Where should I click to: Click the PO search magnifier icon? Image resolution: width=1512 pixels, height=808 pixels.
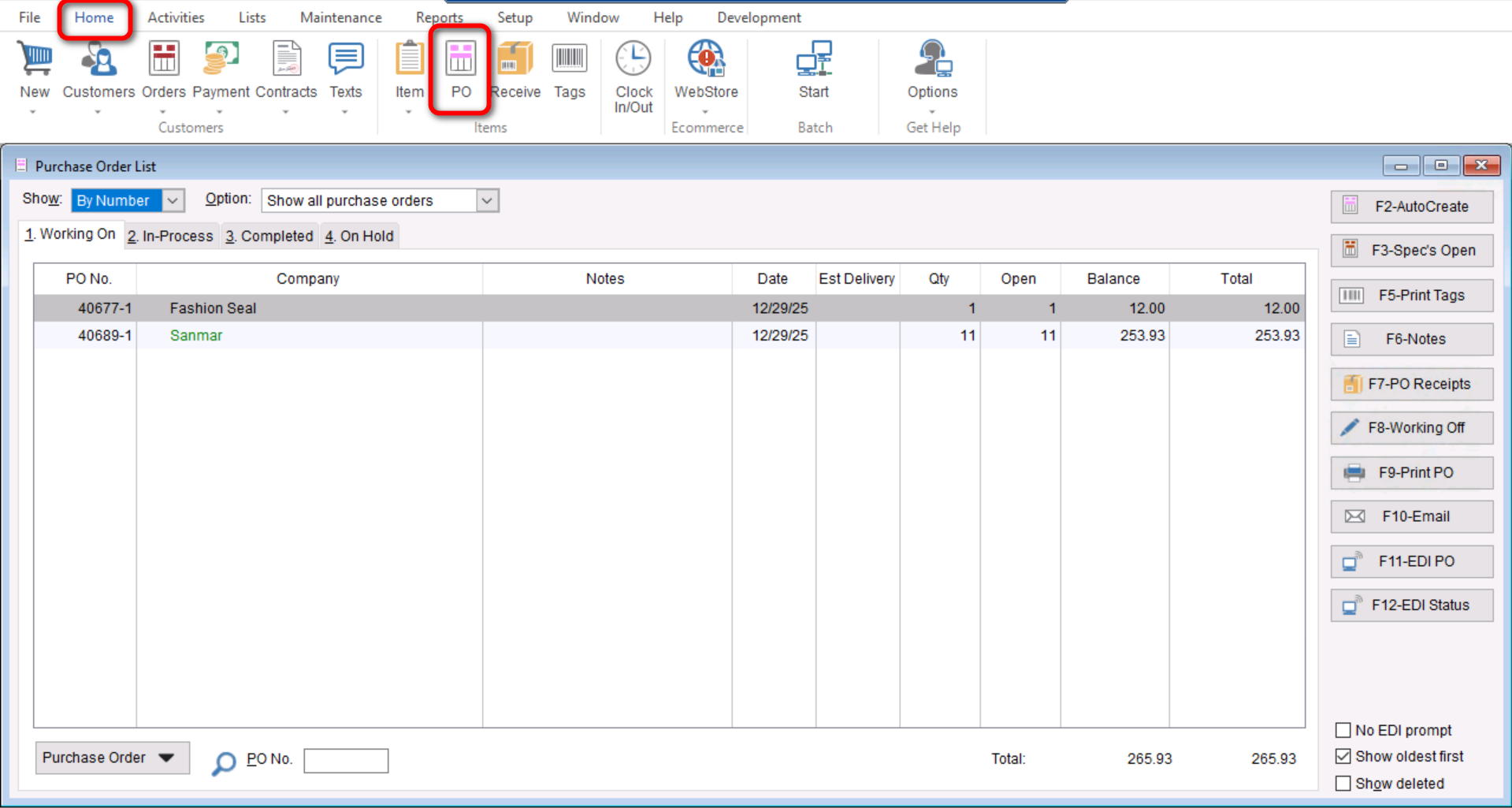[224, 762]
